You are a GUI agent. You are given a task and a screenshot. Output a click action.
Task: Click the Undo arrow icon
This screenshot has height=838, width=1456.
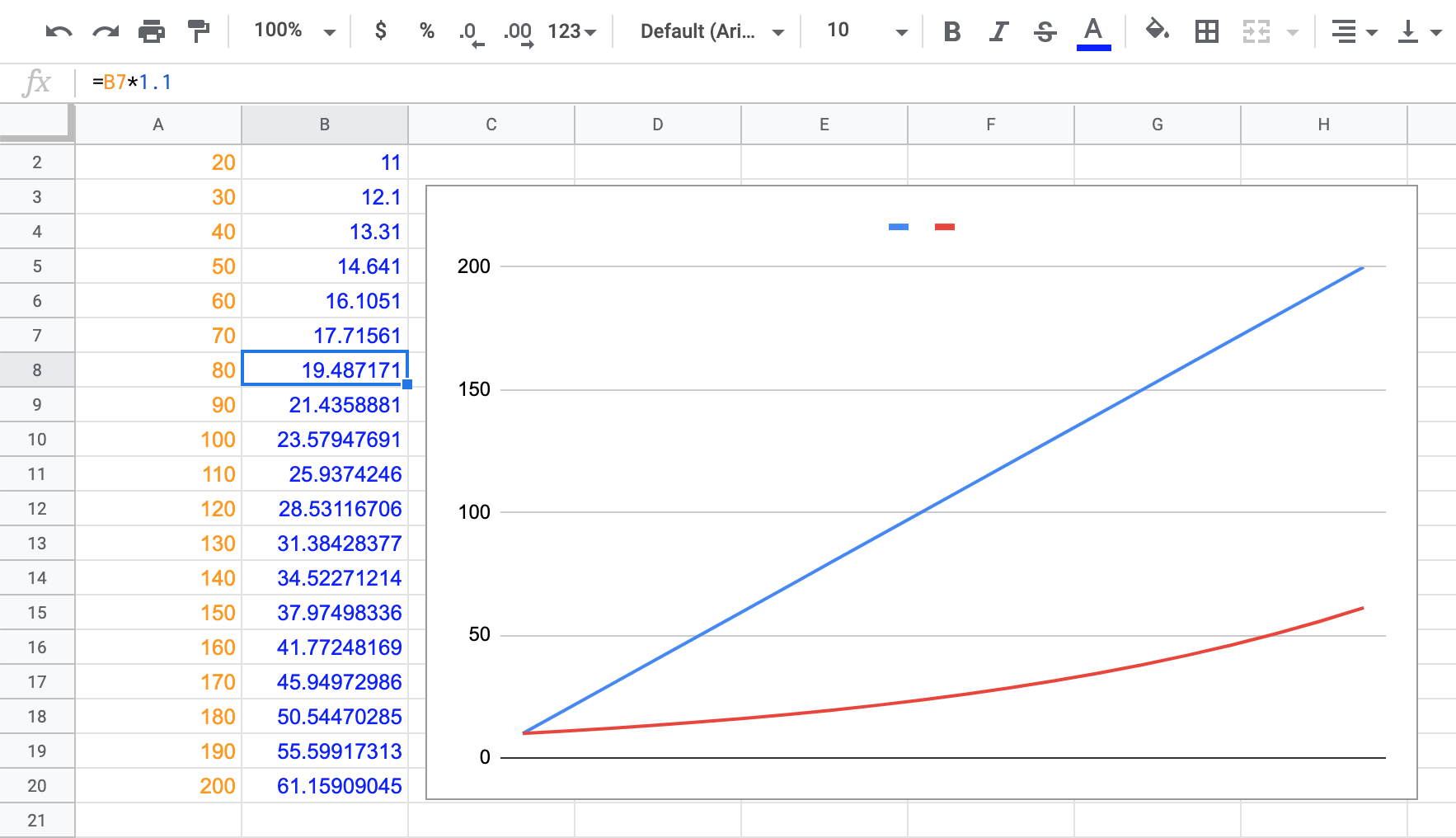click(x=59, y=32)
